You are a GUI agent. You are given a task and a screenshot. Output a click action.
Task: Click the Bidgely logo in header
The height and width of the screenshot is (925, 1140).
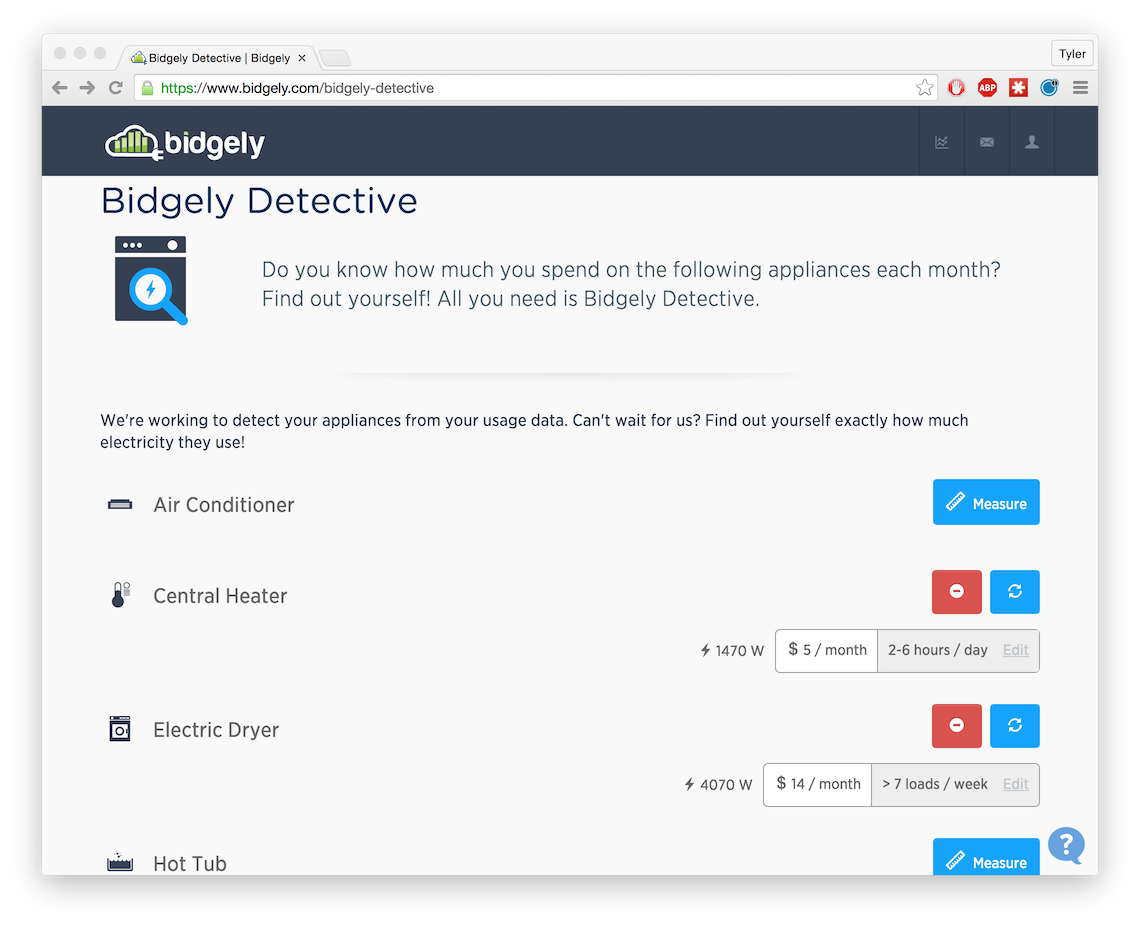(185, 143)
